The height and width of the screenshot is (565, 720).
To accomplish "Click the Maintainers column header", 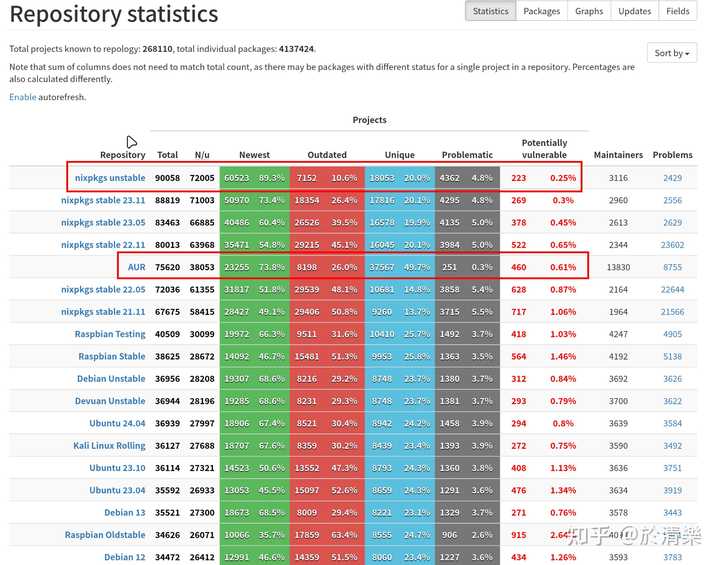I will pyautogui.click(x=618, y=155).
